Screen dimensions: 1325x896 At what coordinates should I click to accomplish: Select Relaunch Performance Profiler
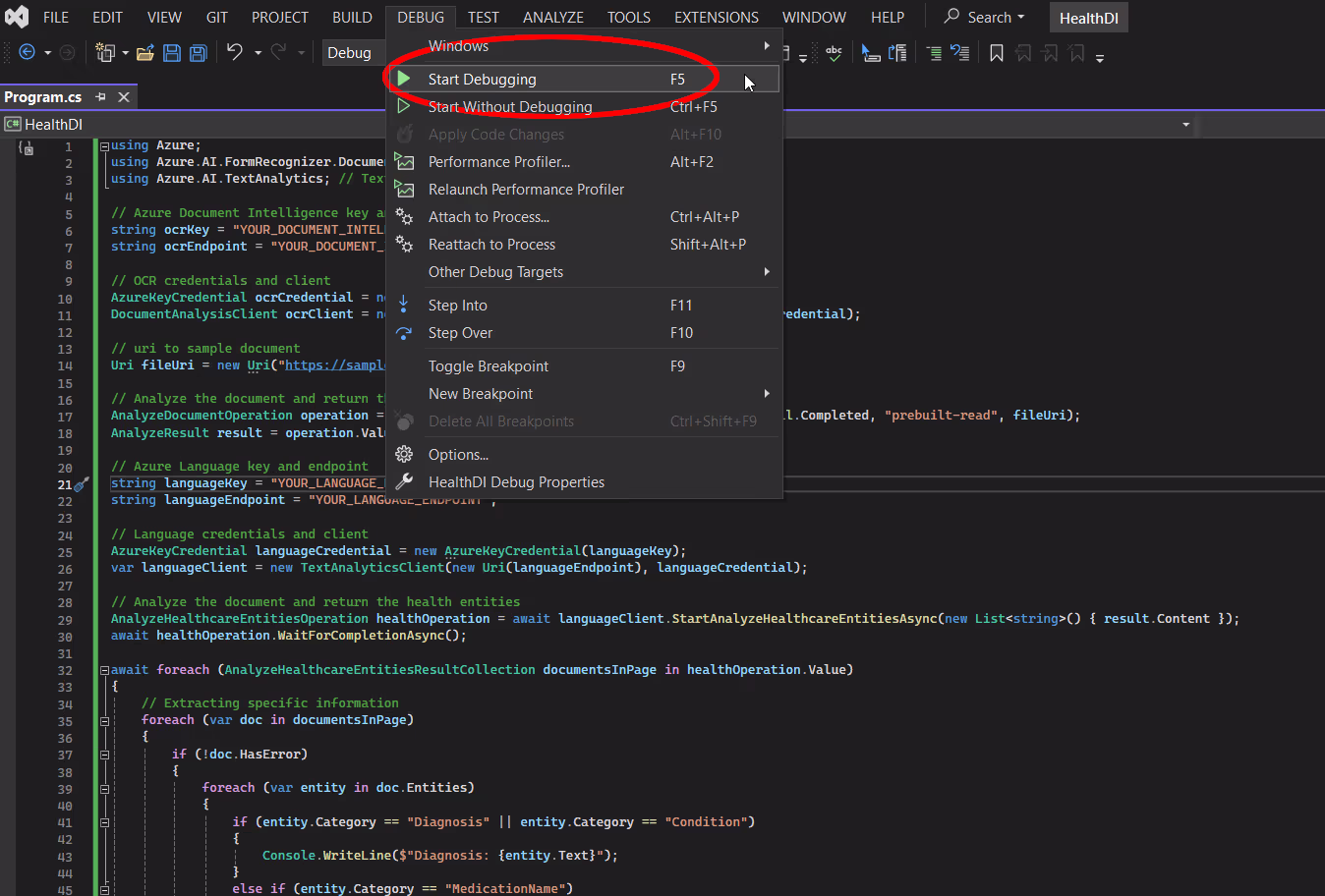(584, 190)
